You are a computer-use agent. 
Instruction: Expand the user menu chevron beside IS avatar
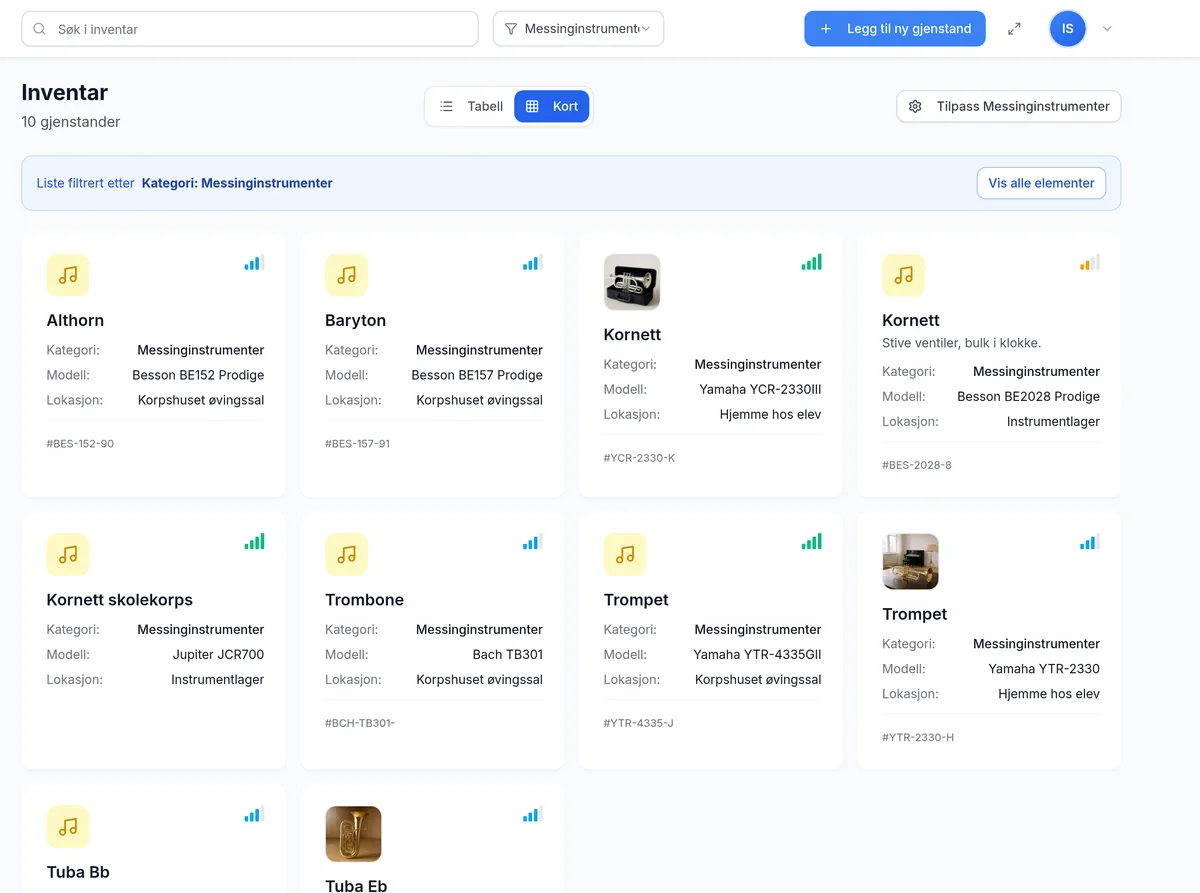tap(1107, 29)
